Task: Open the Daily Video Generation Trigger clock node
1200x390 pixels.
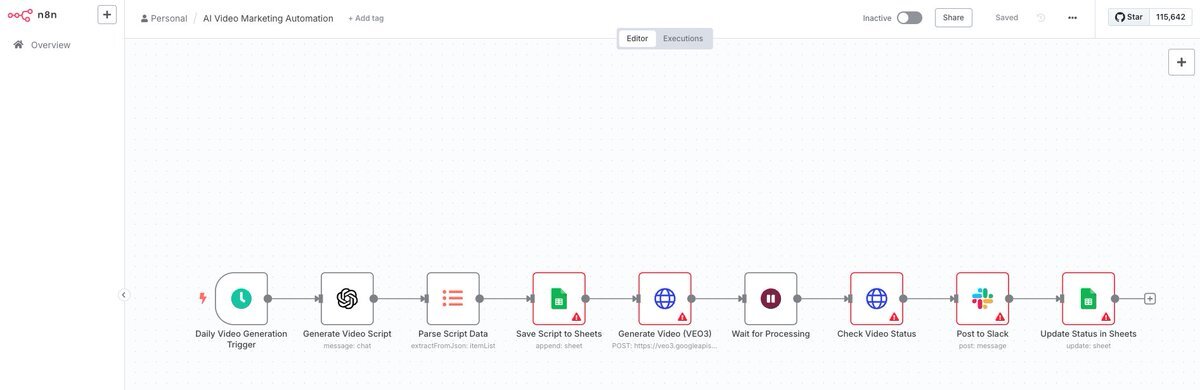Action: [x=241, y=298]
